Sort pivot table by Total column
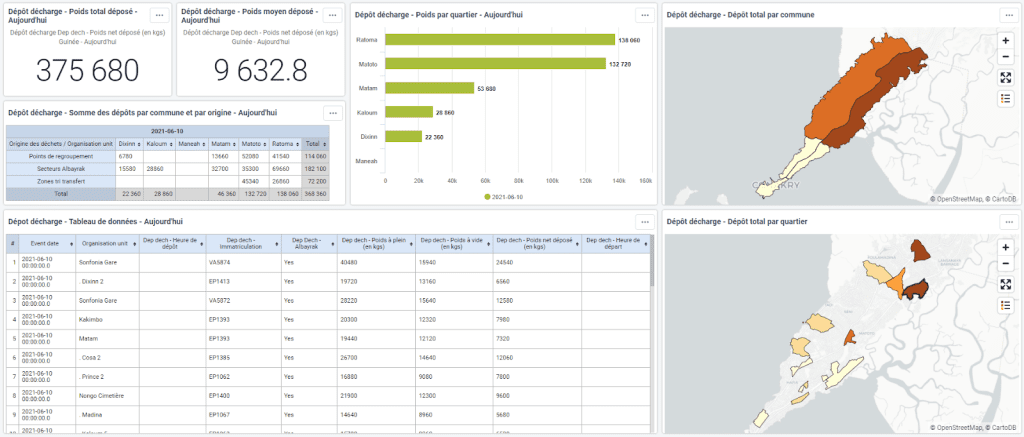Image resolution: width=1024 pixels, height=437 pixels. pos(316,143)
